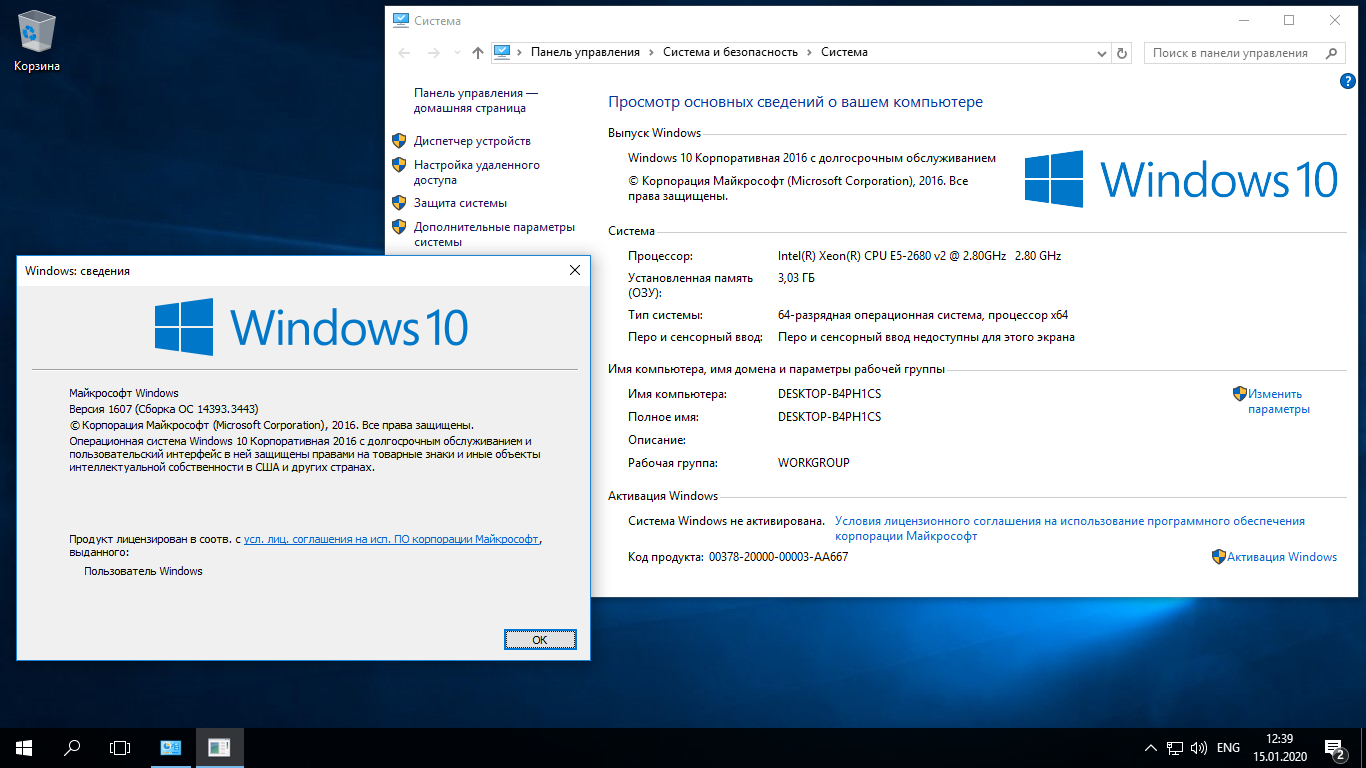Viewport: 1366px width, 768px height.
Task: Open the Action Center notifications icon
Action: (1334, 748)
